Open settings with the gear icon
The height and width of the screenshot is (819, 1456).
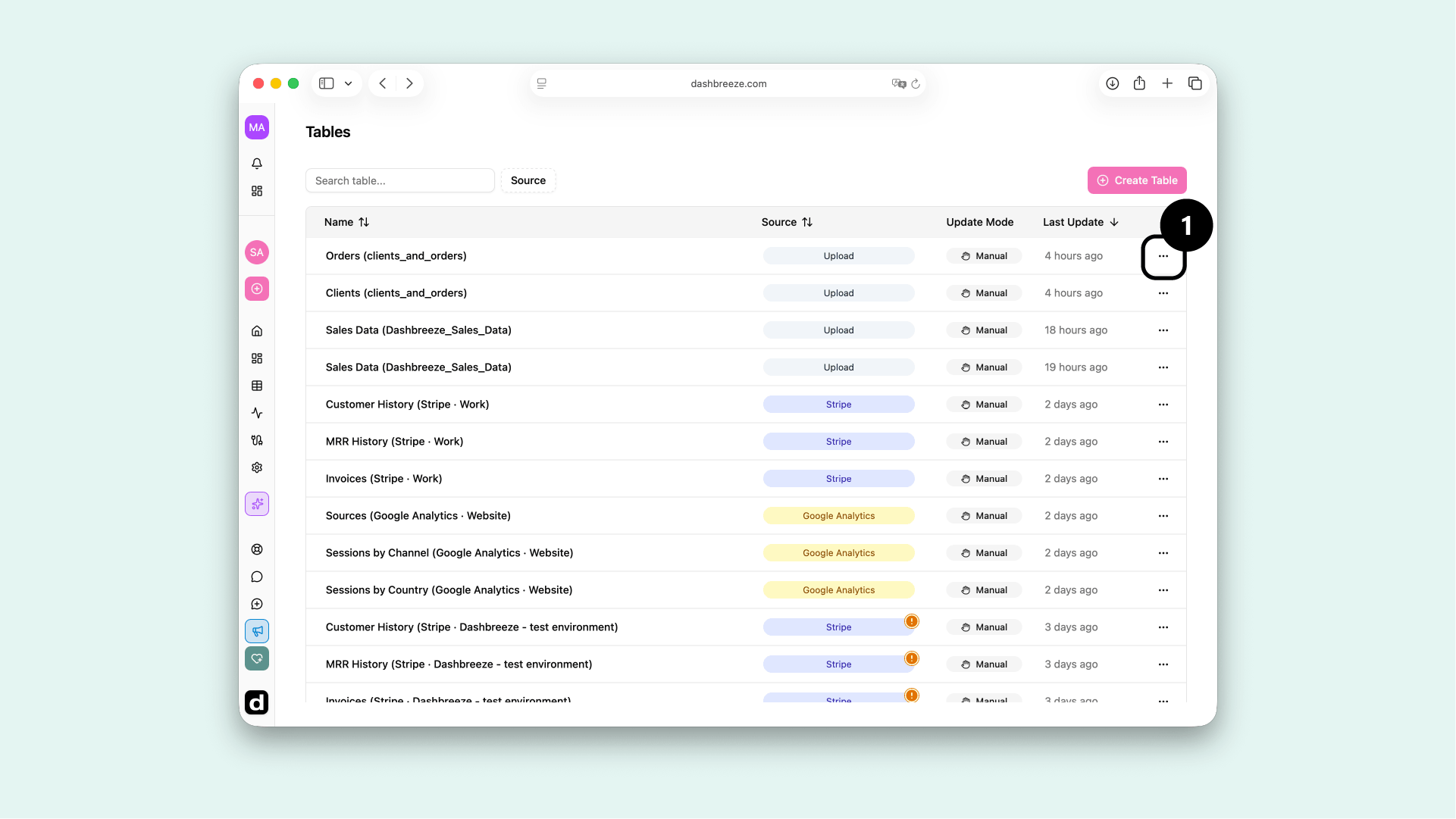pos(257,467)
